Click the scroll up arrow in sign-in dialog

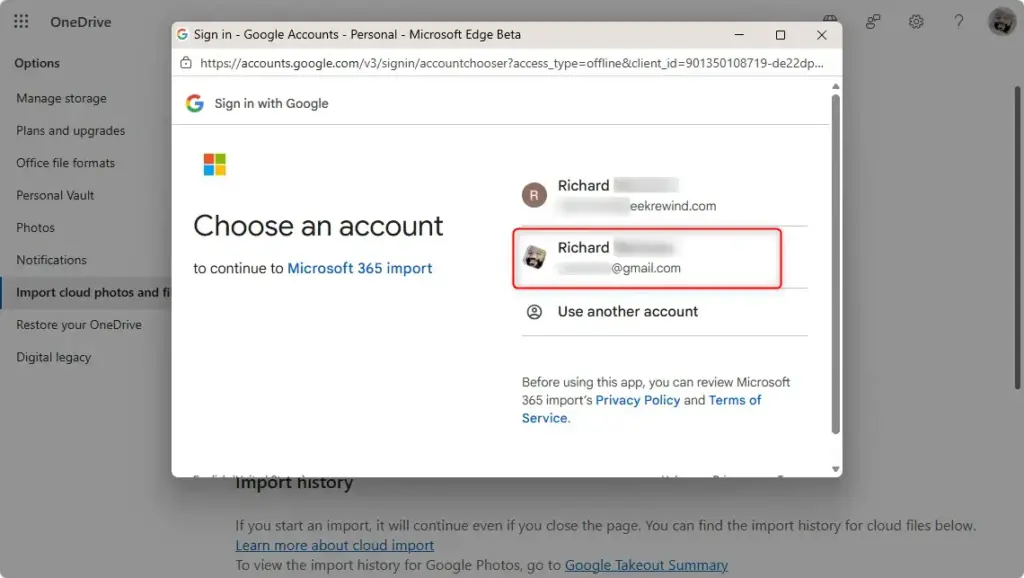(835, 86)
